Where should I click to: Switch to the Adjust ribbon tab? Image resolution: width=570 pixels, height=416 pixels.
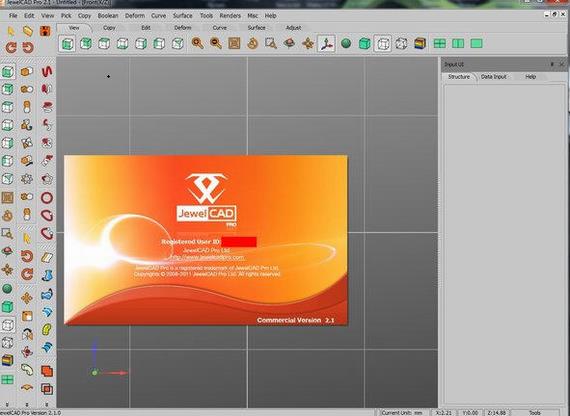[x=293, y=28]
